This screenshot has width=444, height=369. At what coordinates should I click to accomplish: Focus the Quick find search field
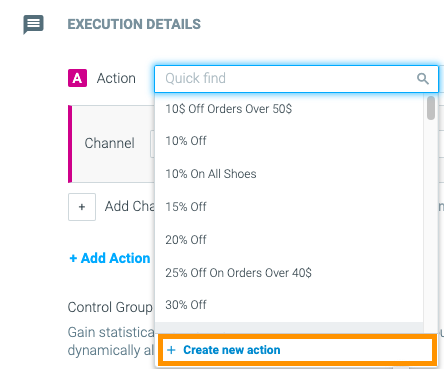(x=296, y=79)
